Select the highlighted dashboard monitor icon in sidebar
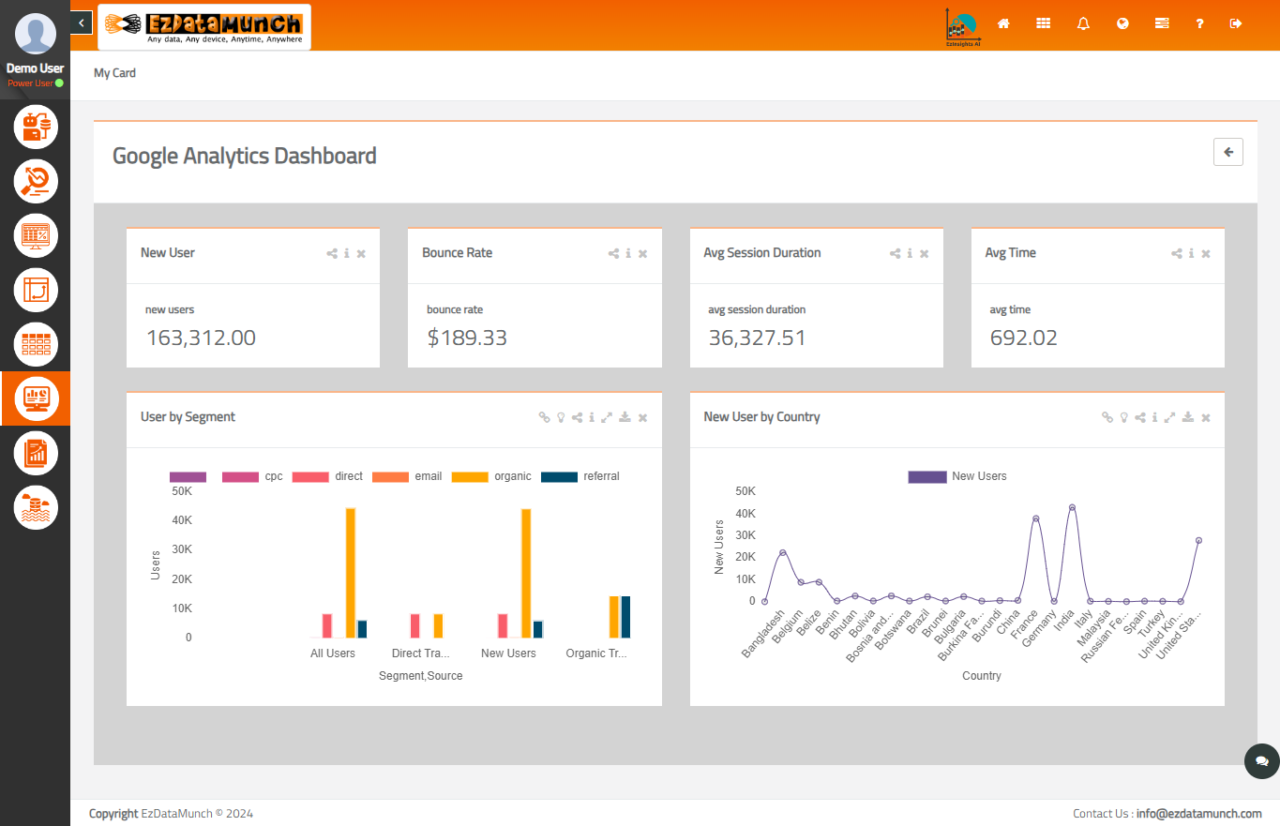 [x=35, y=398]
